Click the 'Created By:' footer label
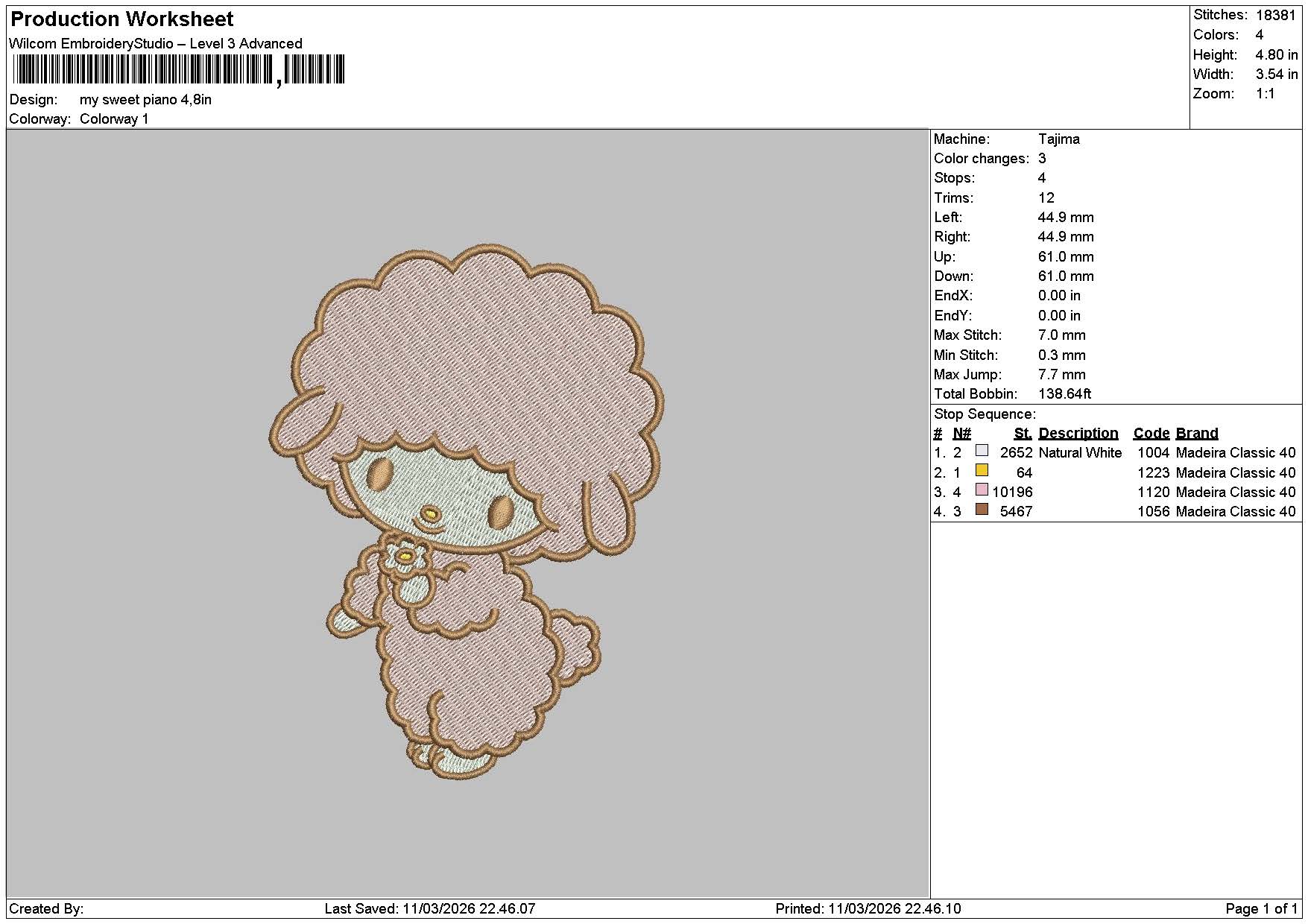The width and height of the screenshot is (1308, 924). click(46, 909)
